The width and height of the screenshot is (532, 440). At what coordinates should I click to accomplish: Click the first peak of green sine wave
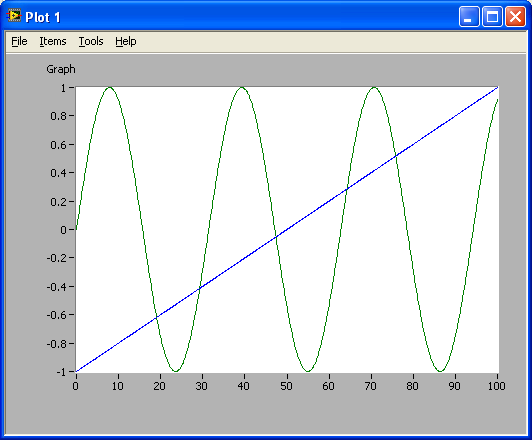coord(110,88)
